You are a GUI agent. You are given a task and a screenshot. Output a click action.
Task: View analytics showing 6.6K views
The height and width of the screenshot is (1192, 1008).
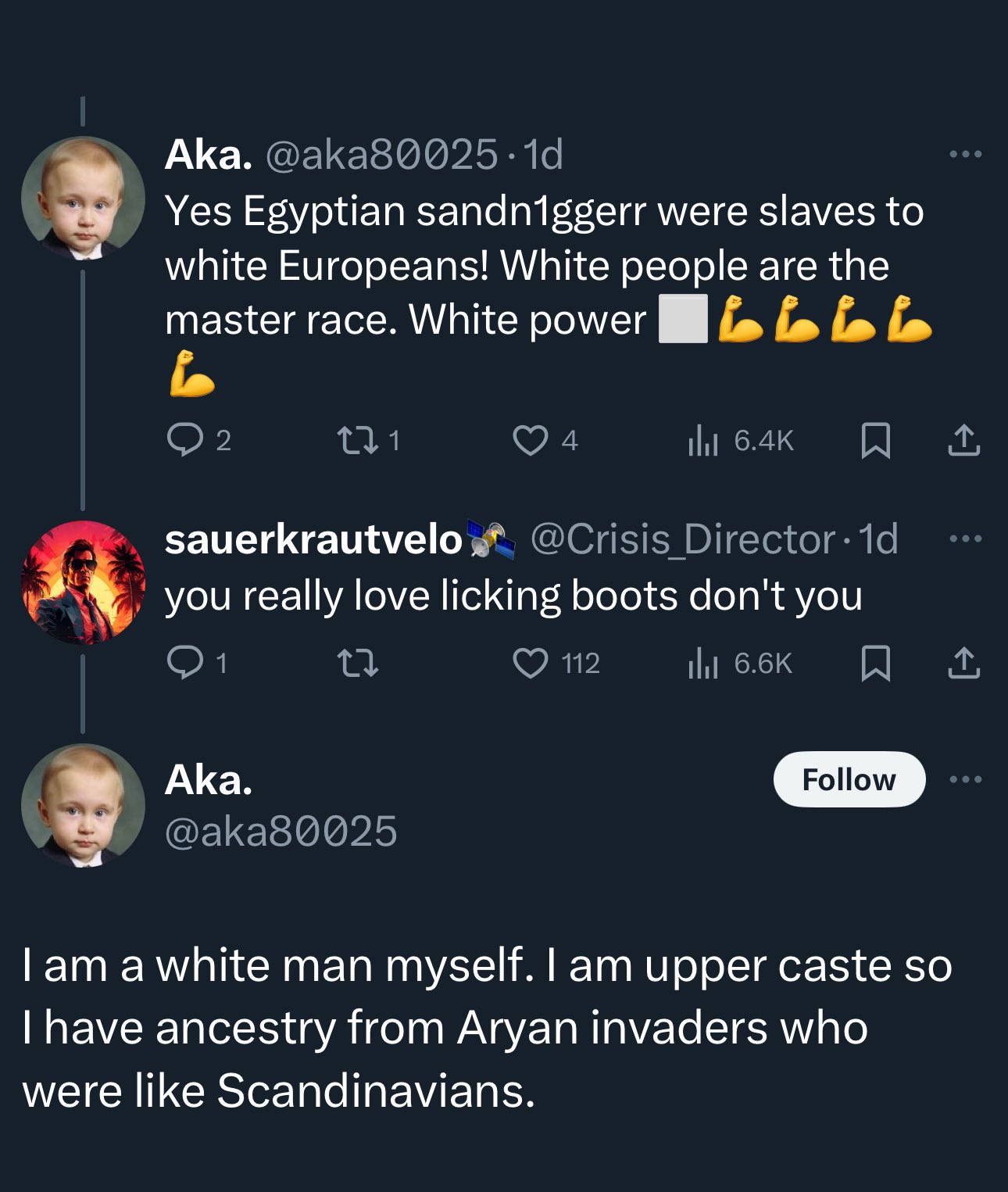click(x=702, y=664)
